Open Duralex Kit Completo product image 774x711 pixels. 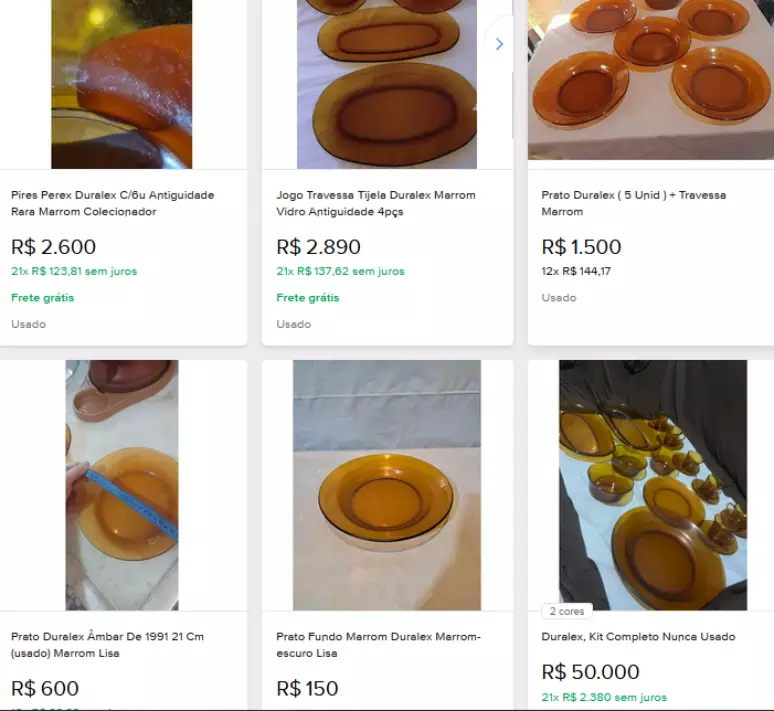tap(652, 485)
